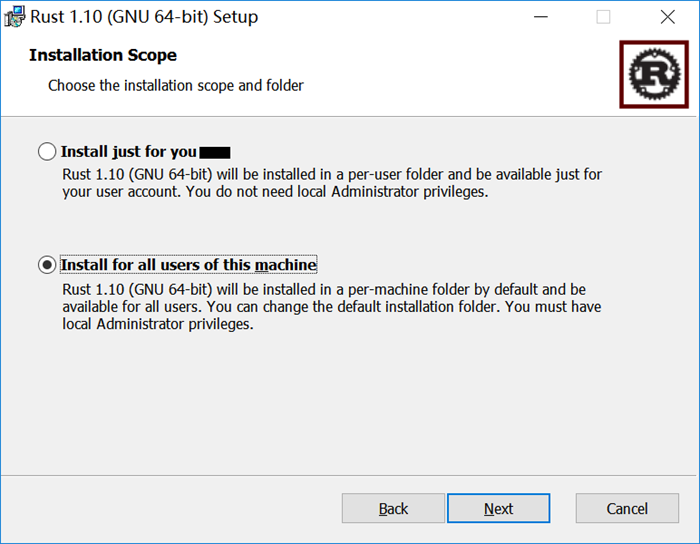The width and height of the screenshot is (700, 544).
Task: Click the installer icon in the title bar
Action: pos(14,17)
